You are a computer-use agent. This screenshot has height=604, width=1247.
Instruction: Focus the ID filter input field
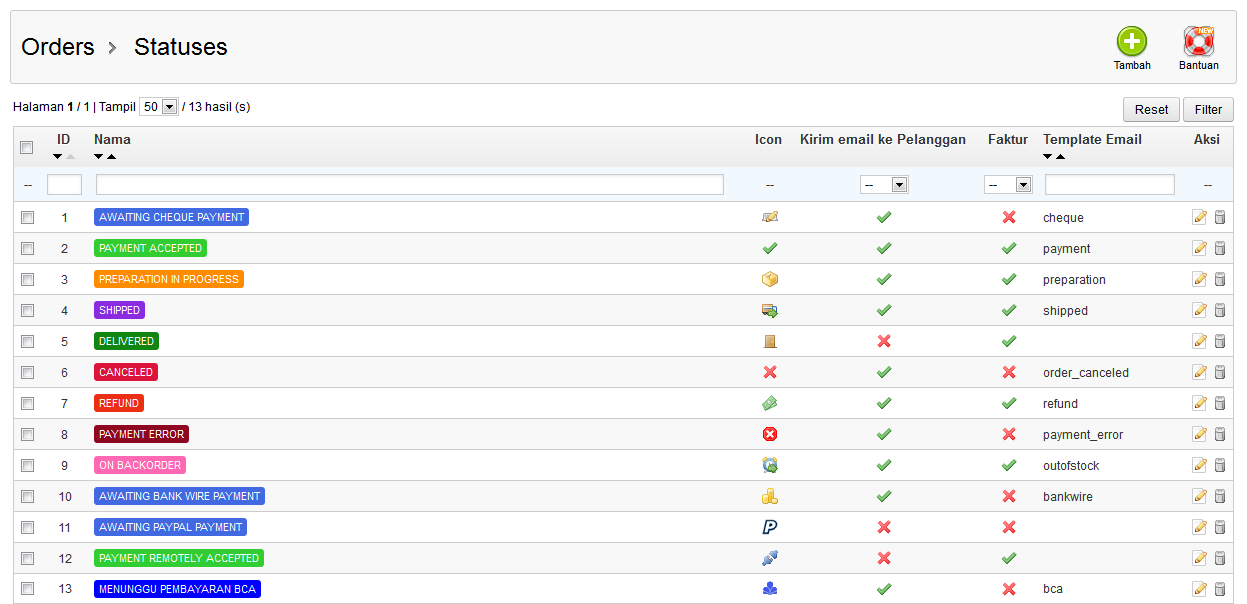64,185
